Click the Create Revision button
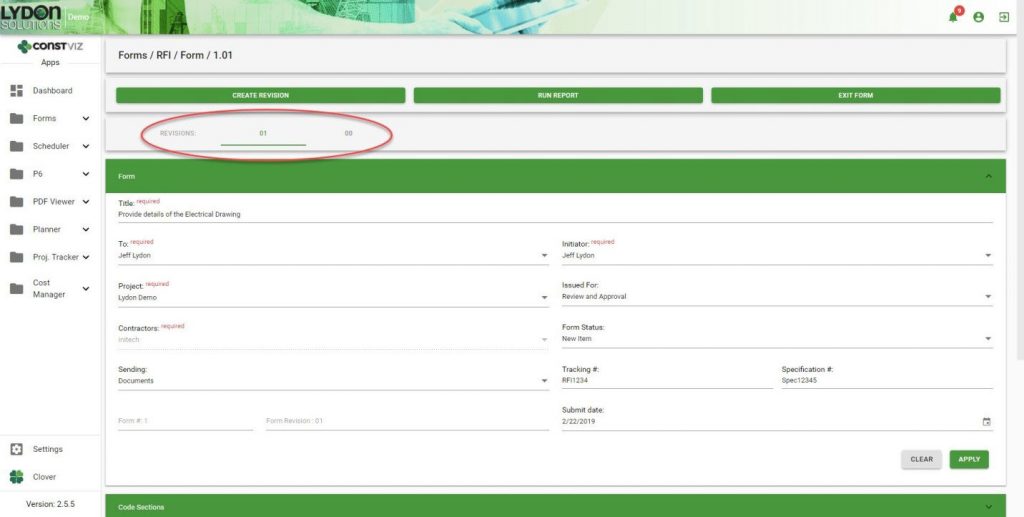This screenshot has height=517, width=1024. [x=260, y=96]
